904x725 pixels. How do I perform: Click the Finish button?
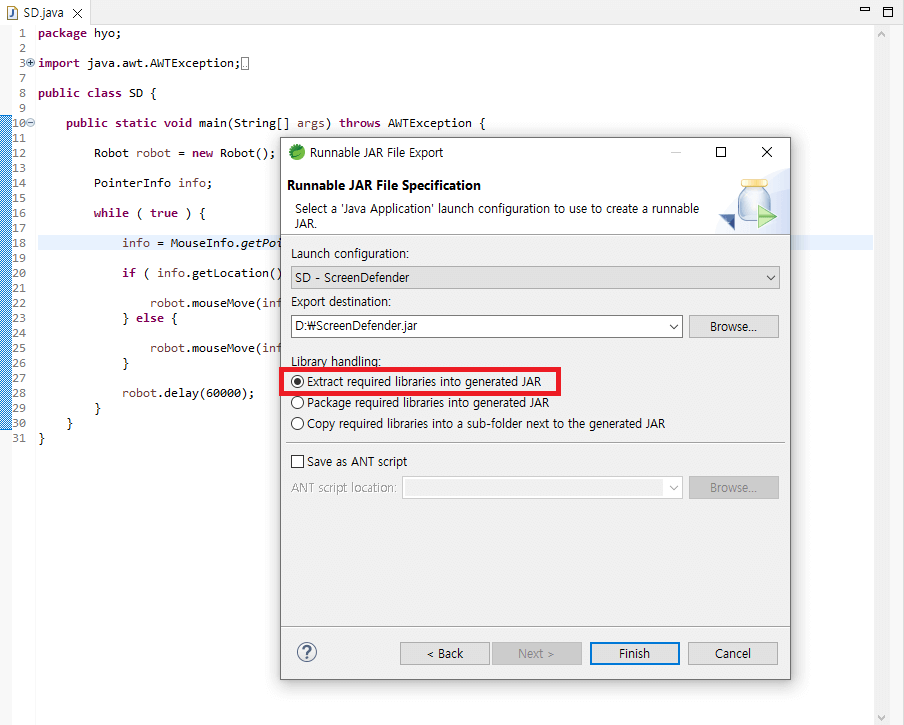click(634, 654)
